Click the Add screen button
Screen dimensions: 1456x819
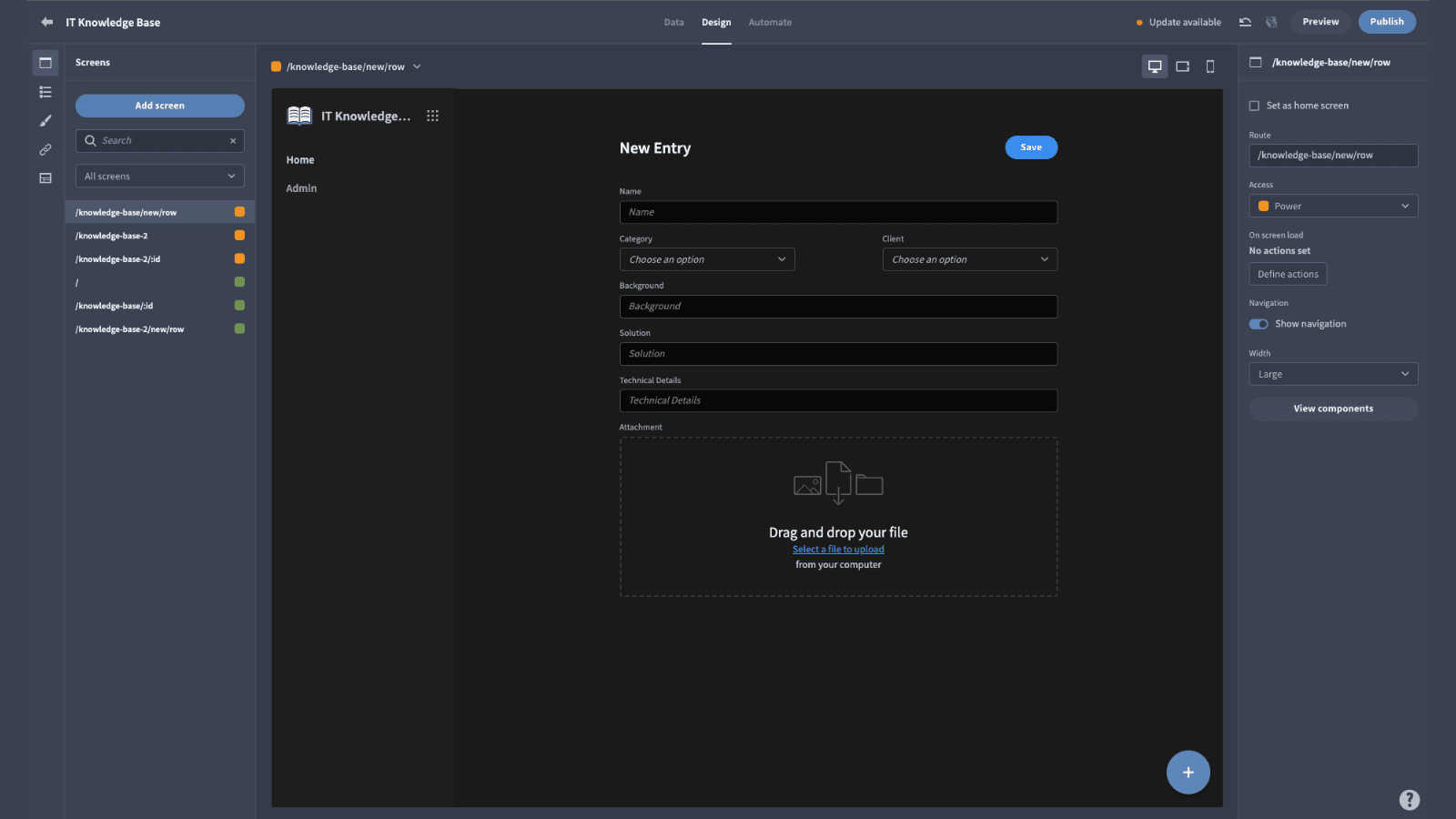160,106
